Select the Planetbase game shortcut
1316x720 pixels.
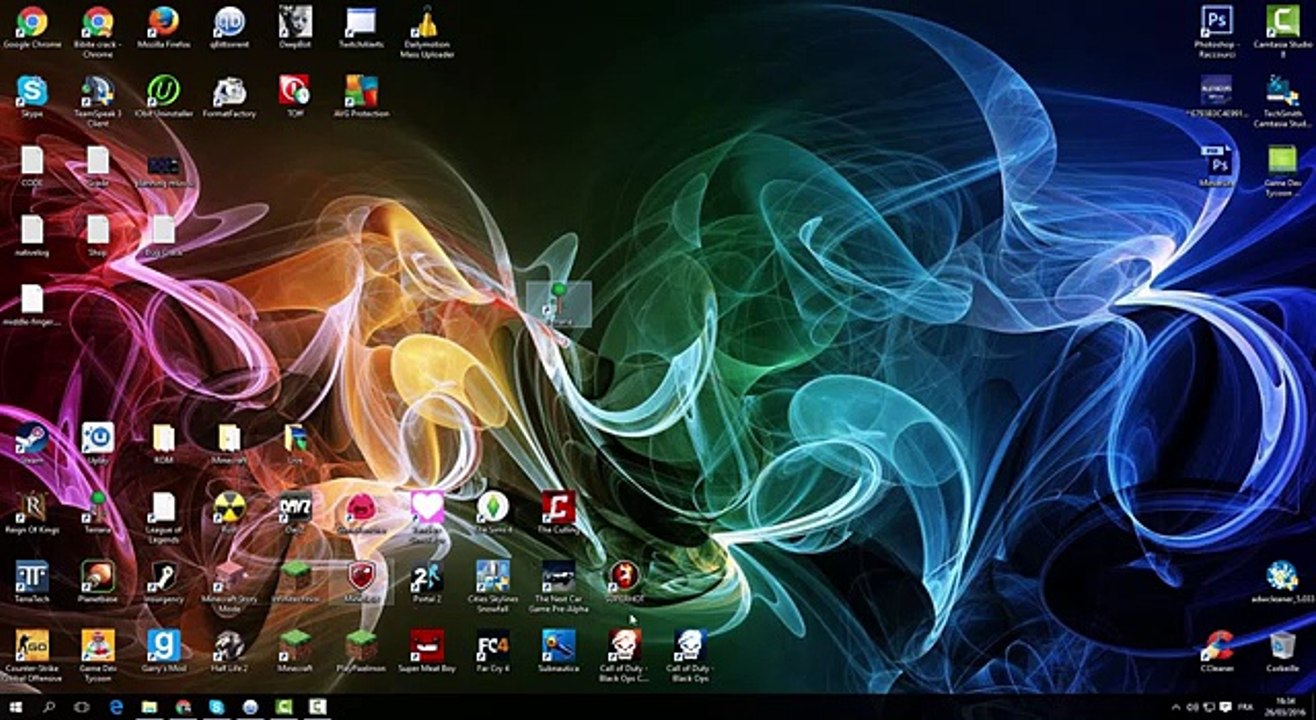coord(97,582)
